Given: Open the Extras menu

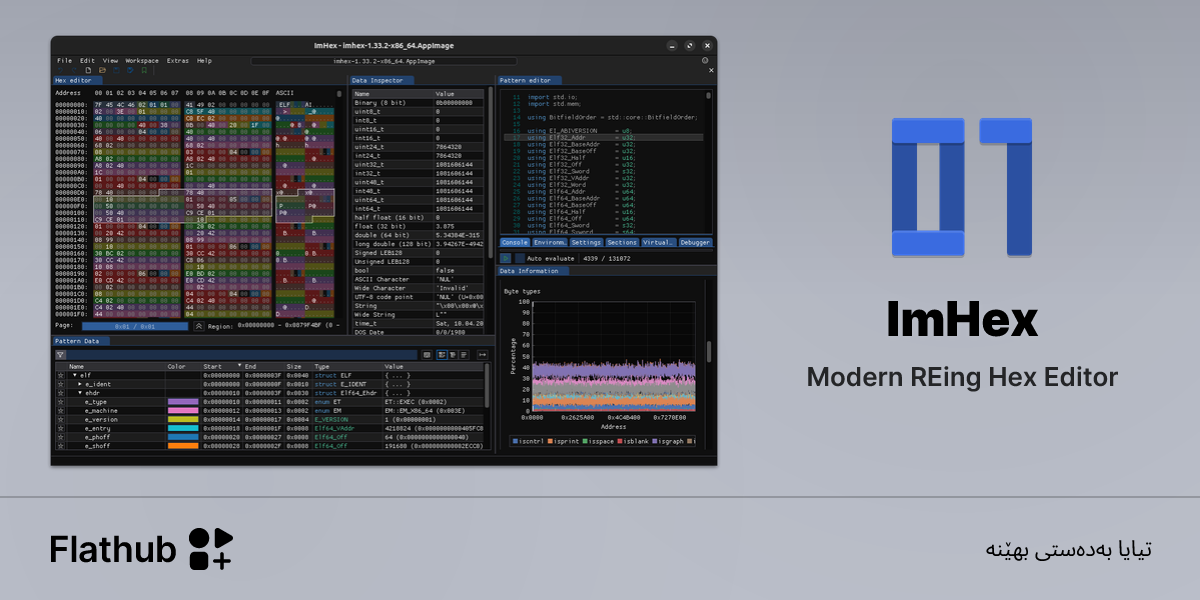Looking at the screenshot, I should coord(178,60).
